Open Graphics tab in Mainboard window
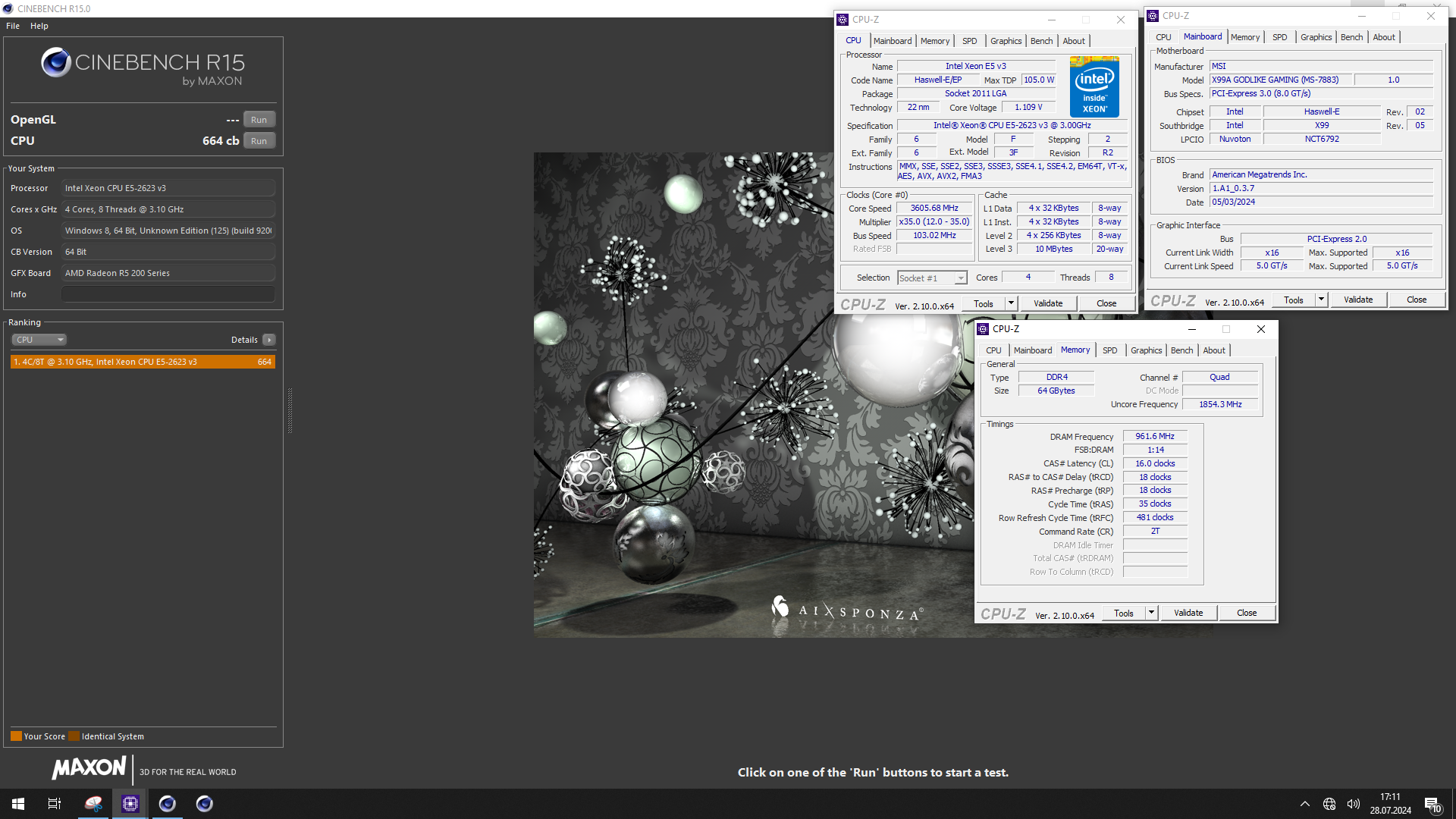This screenshot has height=819, width=1456. coord(1316,37)
